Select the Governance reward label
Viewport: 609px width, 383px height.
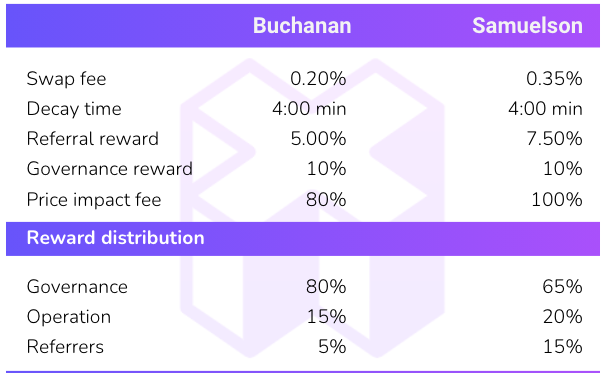pos(110,169)
